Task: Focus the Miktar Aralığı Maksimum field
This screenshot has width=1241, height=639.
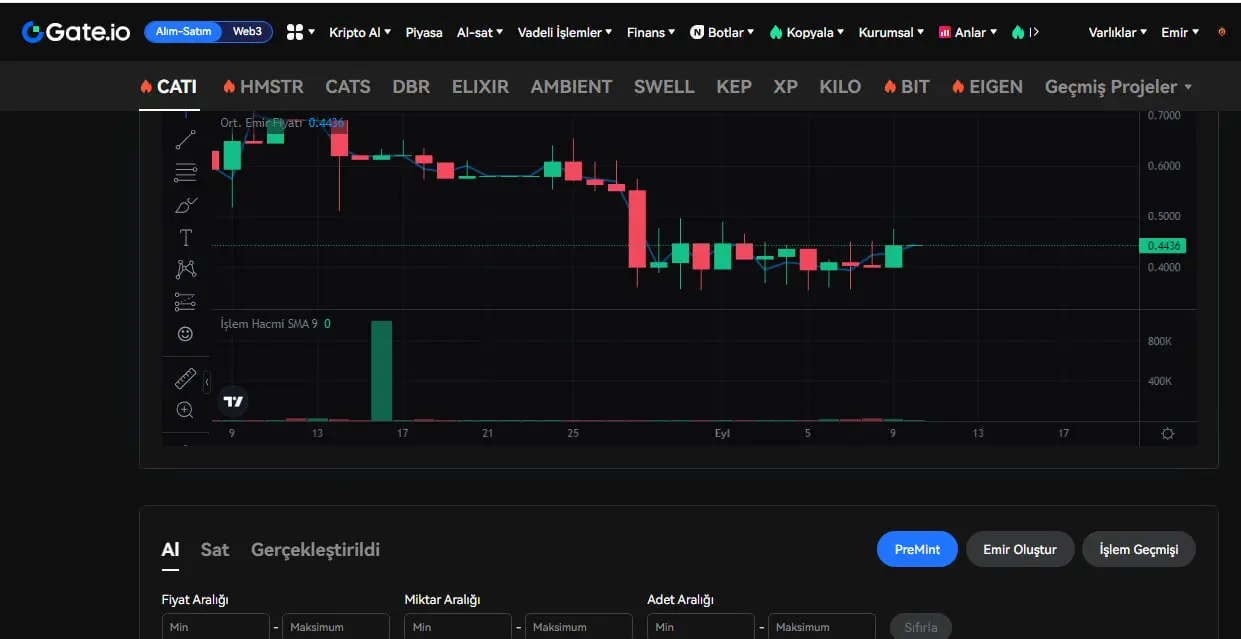Action: click(579, 627)
